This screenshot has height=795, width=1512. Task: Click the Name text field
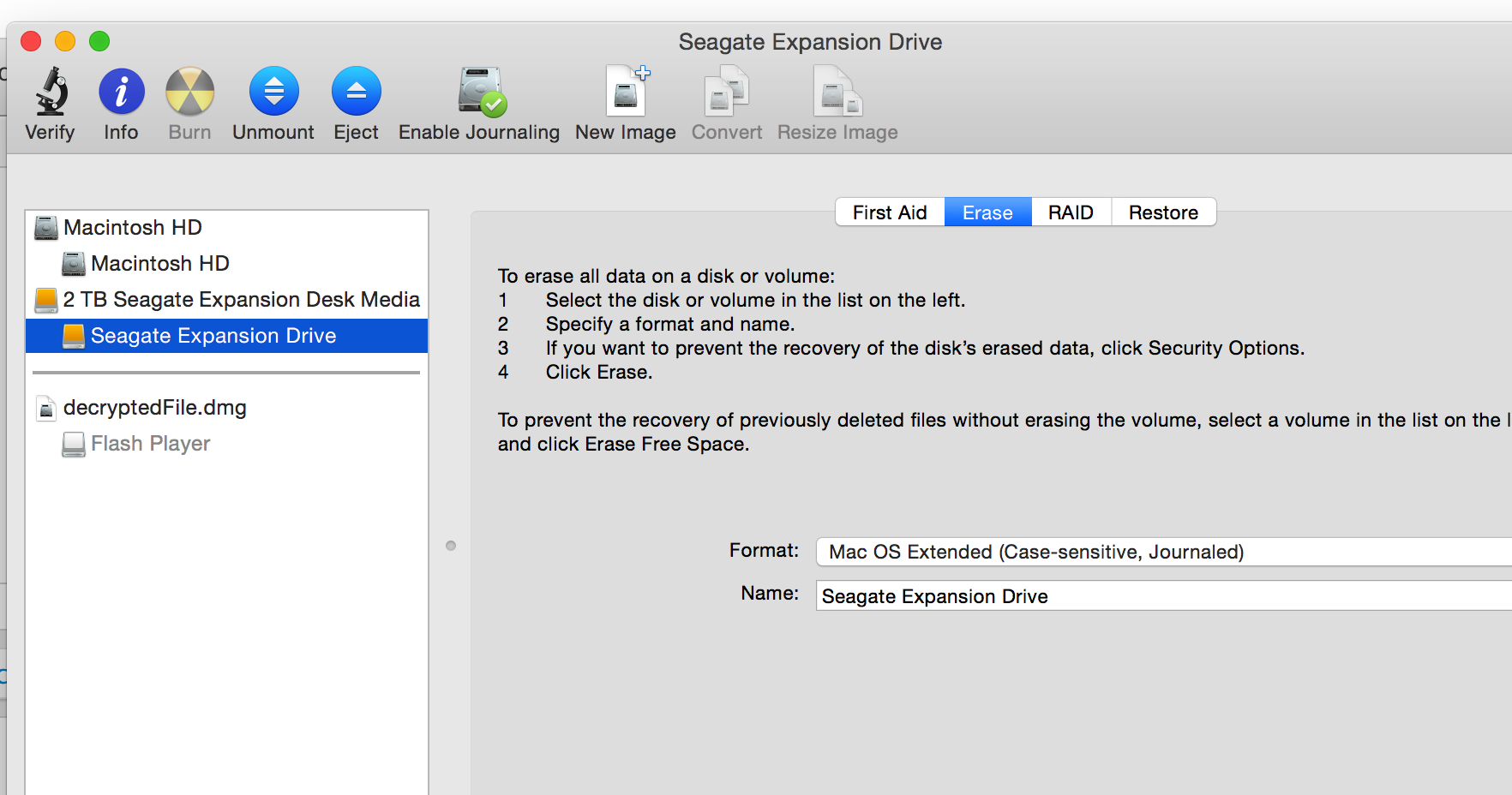[x=1164, y=596]
